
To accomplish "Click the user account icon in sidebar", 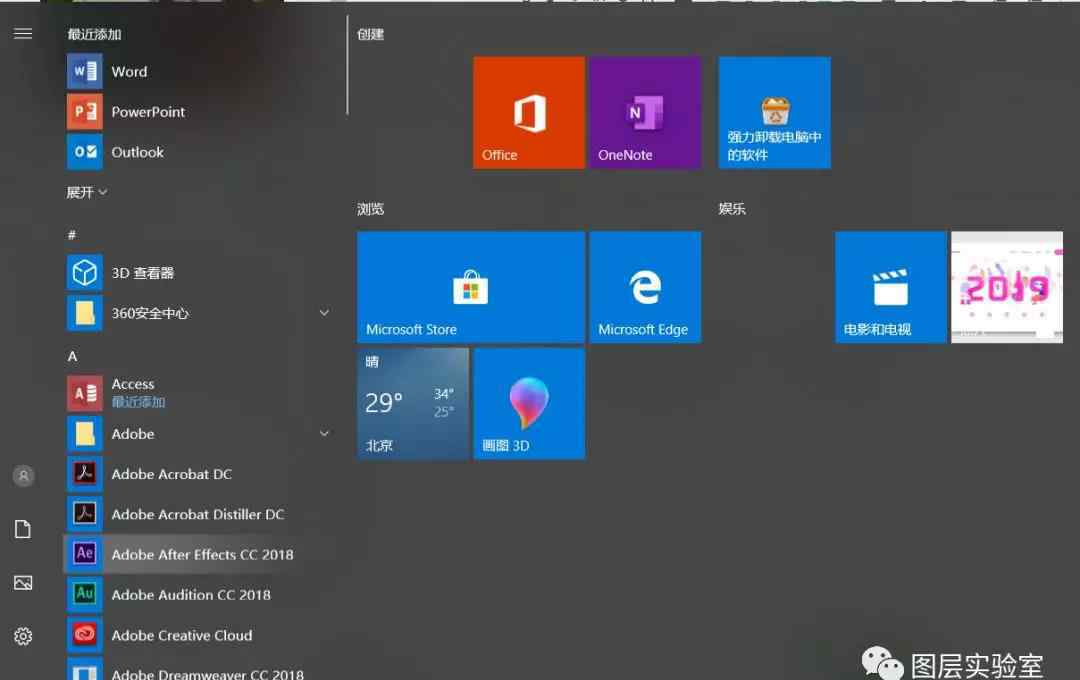I will click(23, 475).
